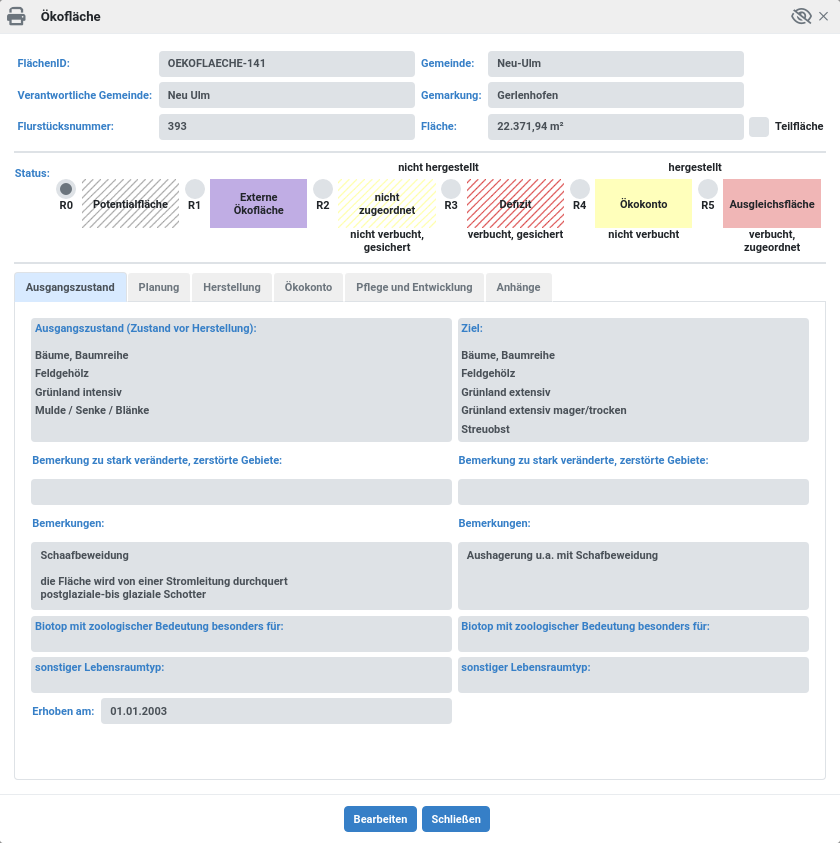Screen dimensions: 840x843
Task: Click the Bearbeiten button
Action: [x=380, y=818]
